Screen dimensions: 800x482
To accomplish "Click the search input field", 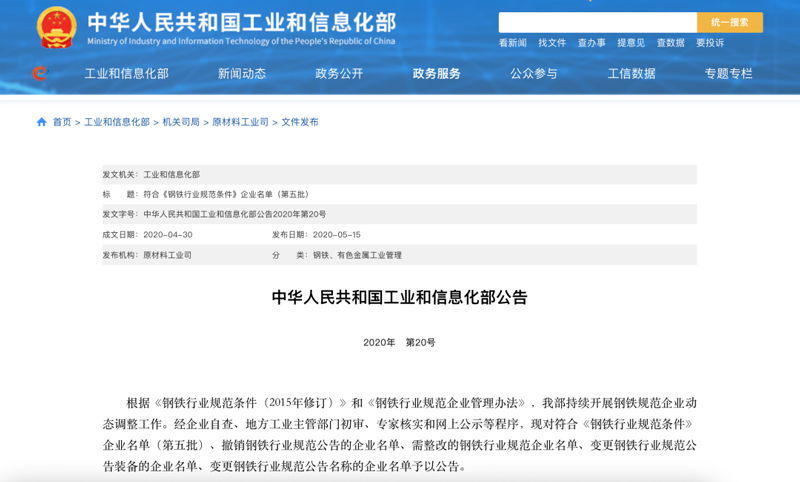I will 597,22.
